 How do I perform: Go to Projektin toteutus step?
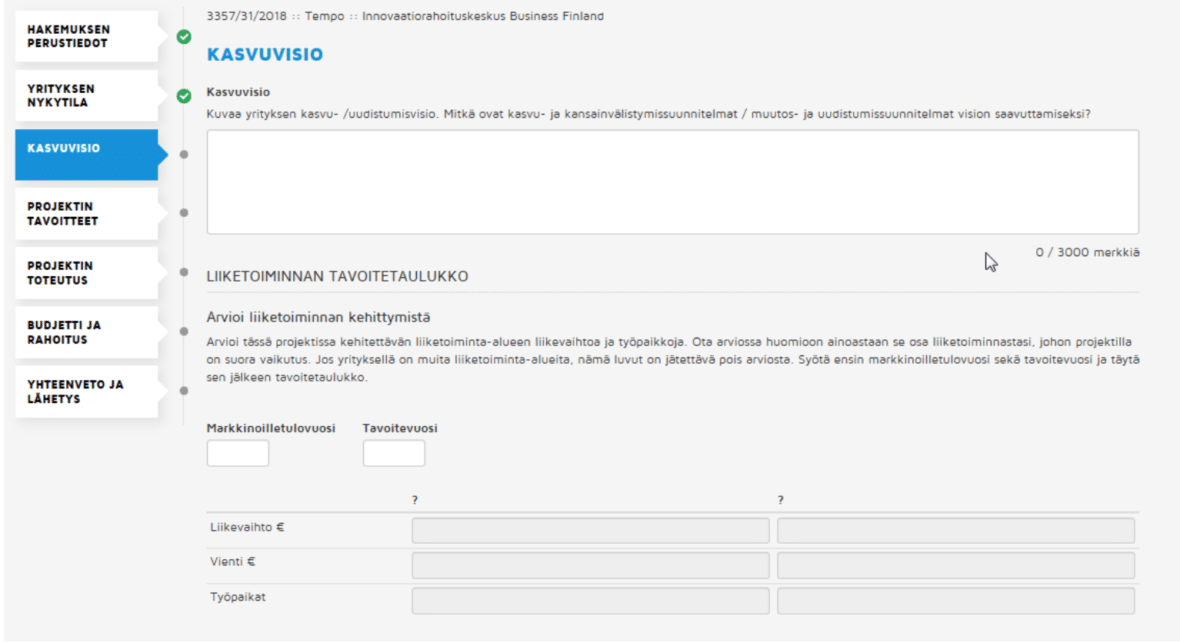coord(87,273)
